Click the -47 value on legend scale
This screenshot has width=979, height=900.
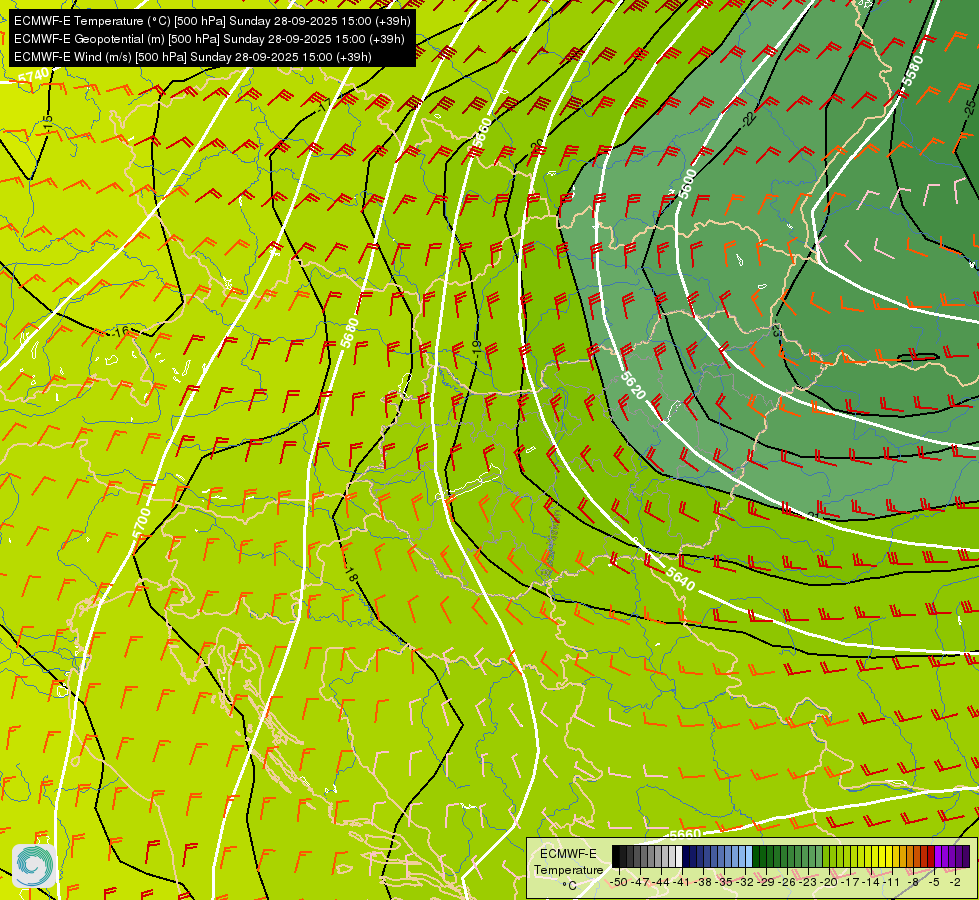coord(640,882)
